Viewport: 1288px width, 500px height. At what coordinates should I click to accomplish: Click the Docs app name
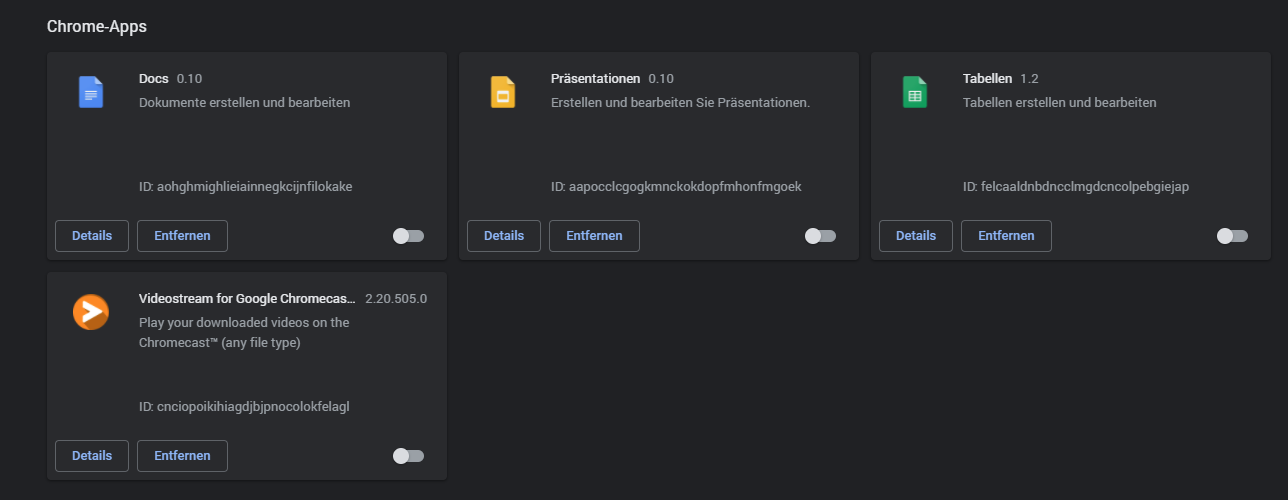pos(154,78)
